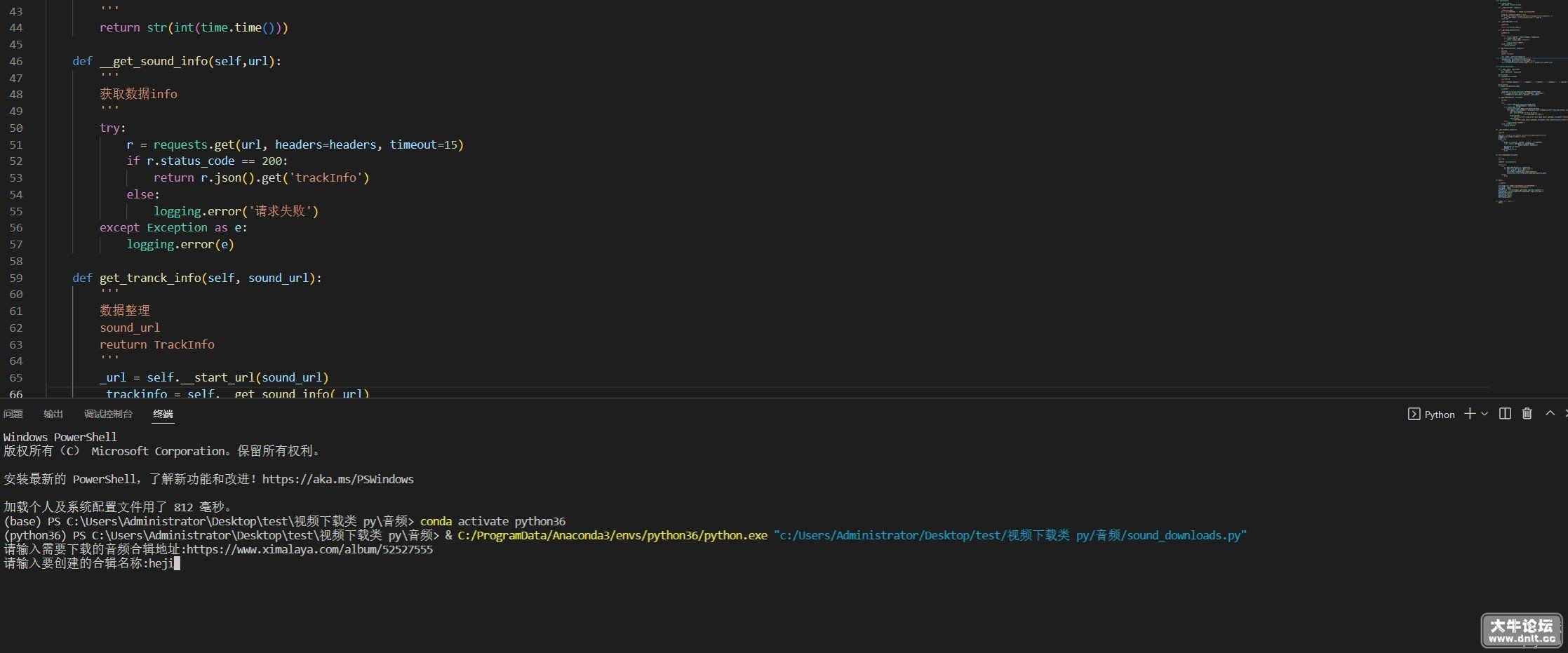Click the 'try:' keyword on line 50
Viewport: 1568px width, 653px height.
click(113, 128)
